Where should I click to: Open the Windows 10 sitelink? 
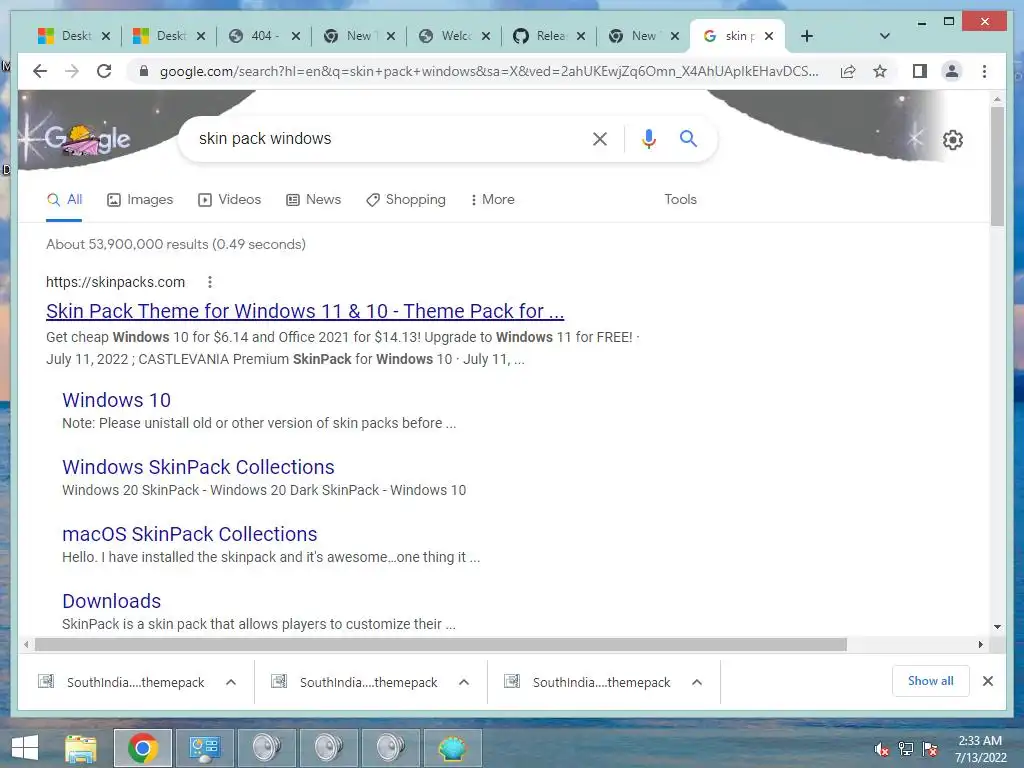[x=116, y=400]
